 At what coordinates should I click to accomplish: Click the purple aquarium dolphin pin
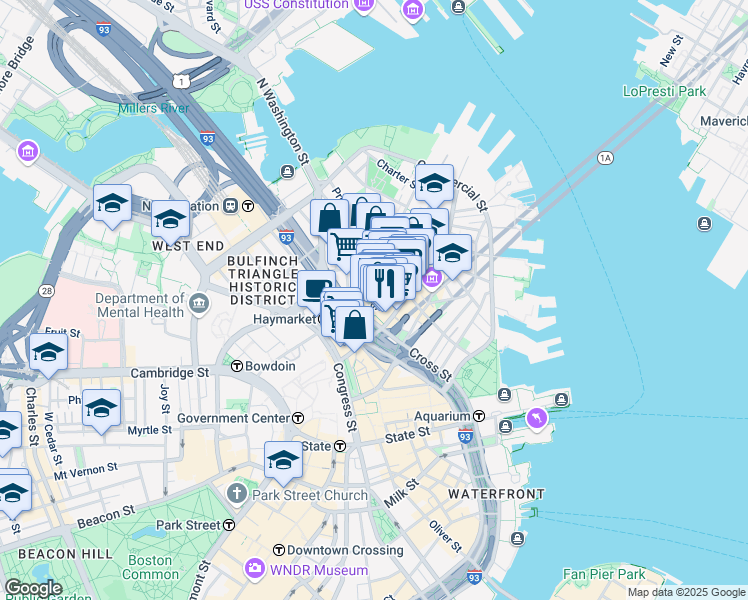(x=537, y=419)
